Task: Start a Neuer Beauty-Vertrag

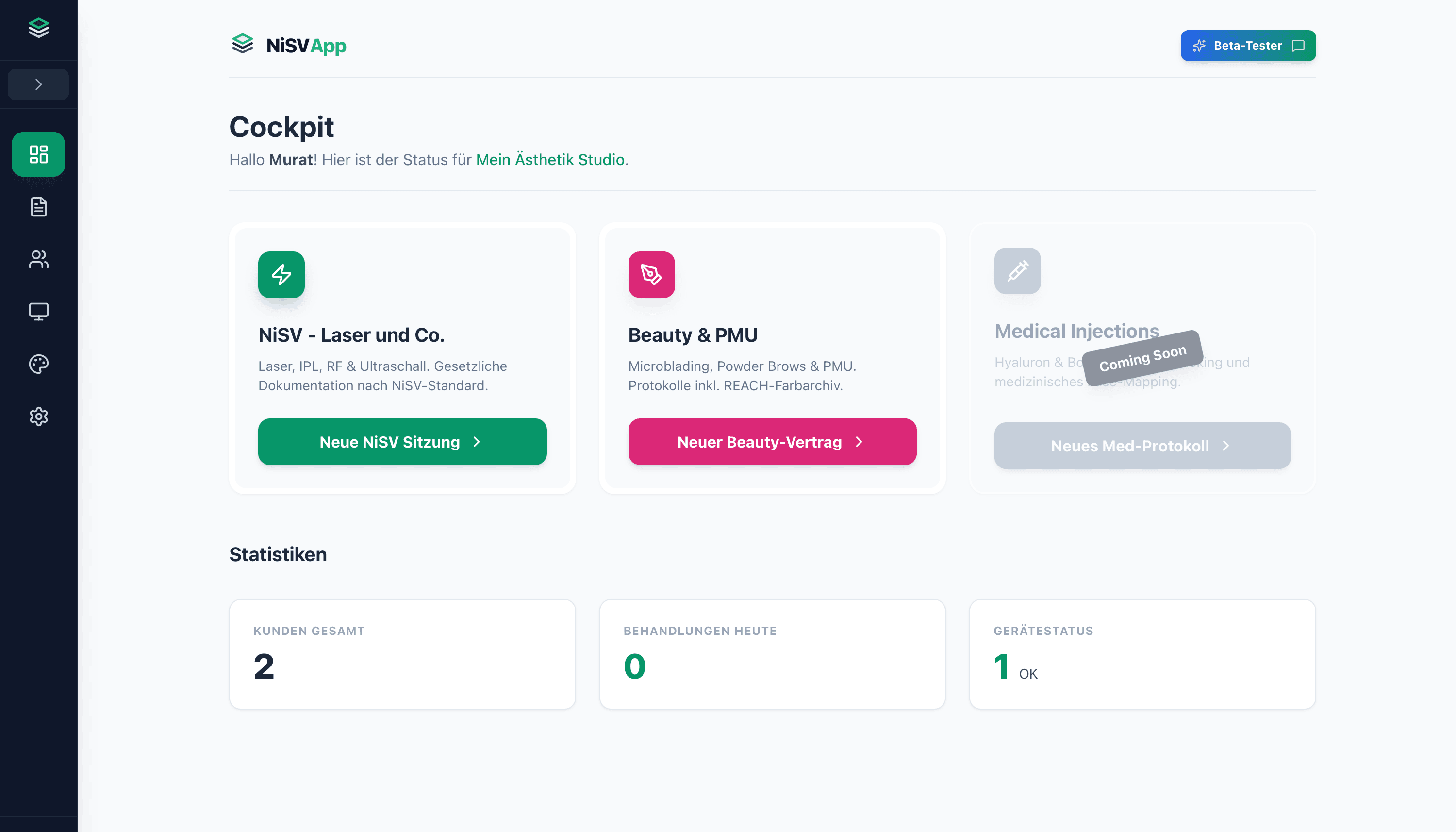Action: click(x=772, y=441)
